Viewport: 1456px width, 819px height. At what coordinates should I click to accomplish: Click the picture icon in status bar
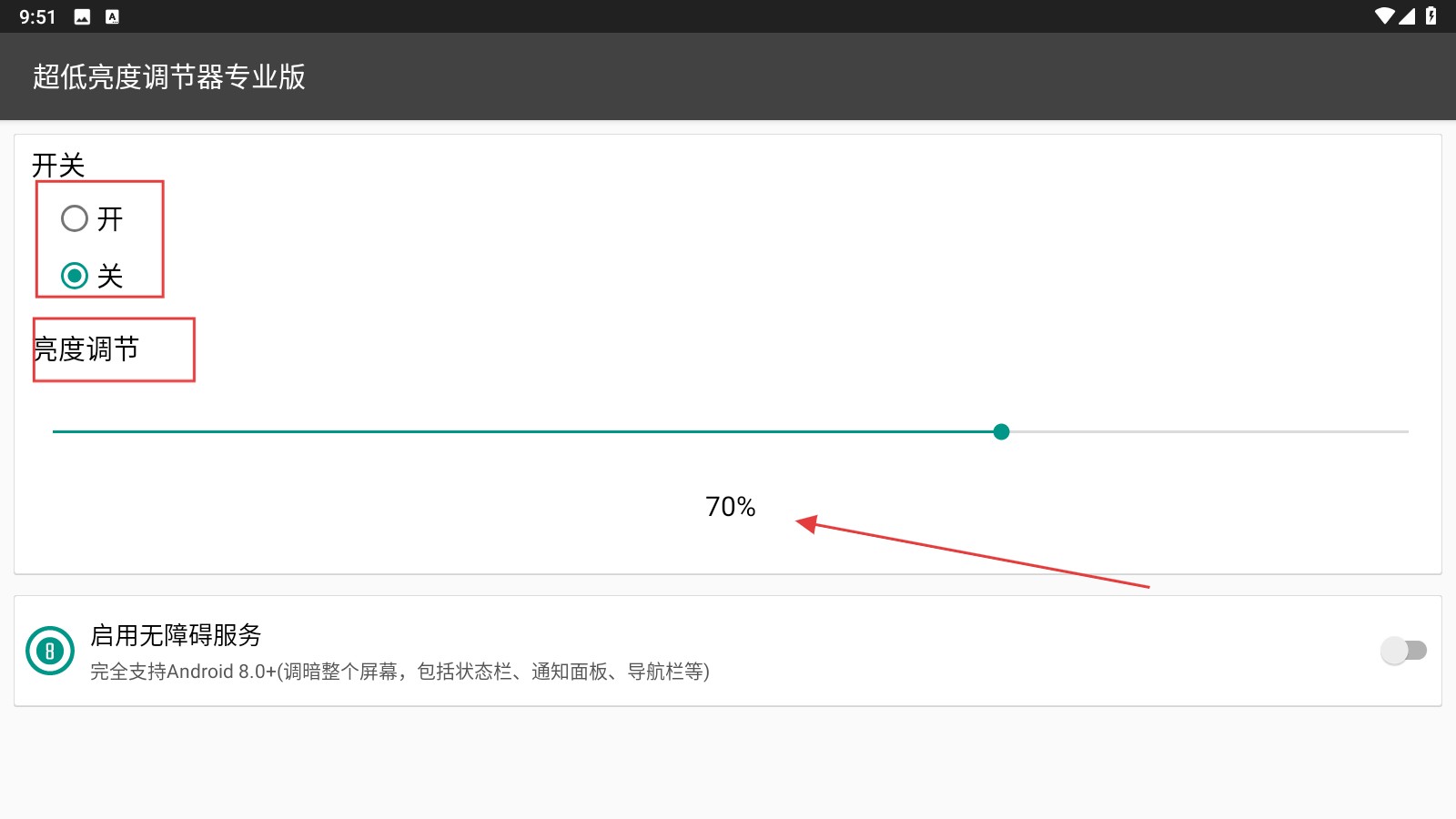click(x=82, y=16)
